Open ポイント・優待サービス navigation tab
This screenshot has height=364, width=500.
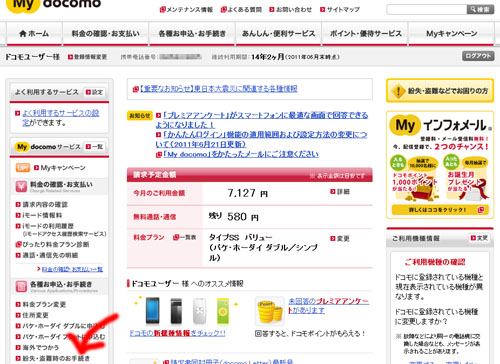[x=365, y=34]
